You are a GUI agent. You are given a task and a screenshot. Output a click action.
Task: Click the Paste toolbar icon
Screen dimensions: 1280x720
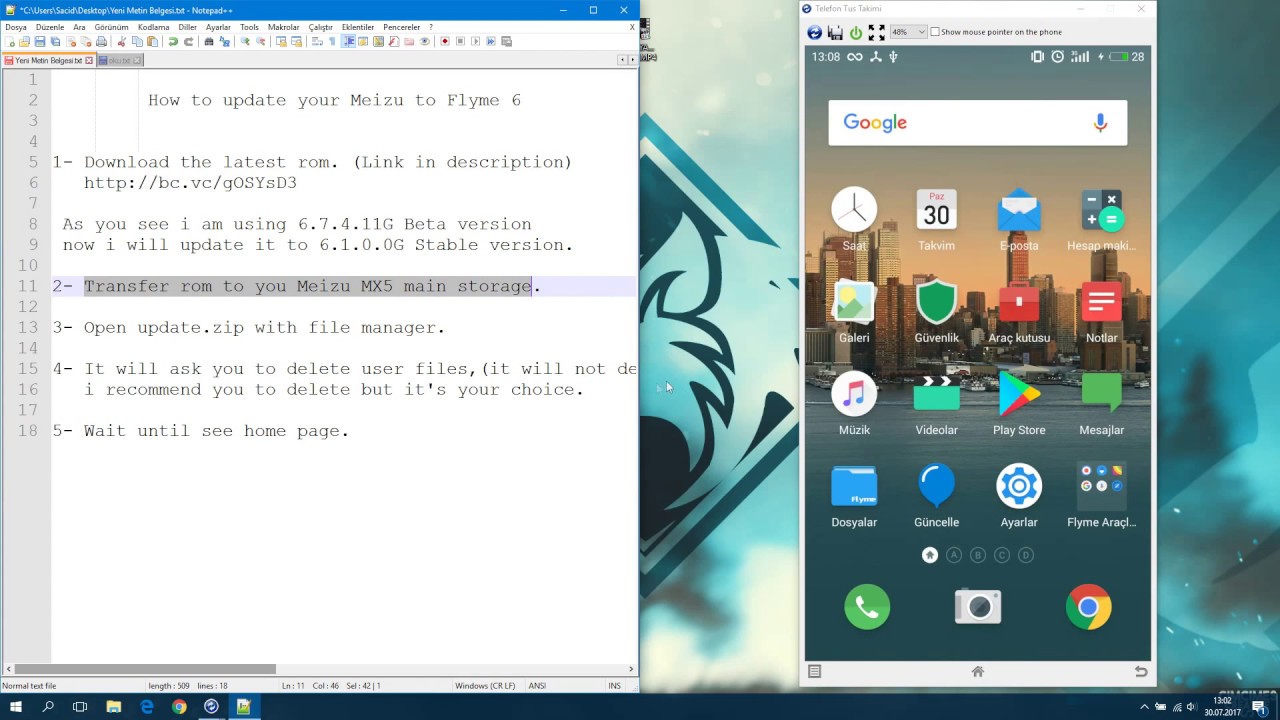[x=152, y=42]
